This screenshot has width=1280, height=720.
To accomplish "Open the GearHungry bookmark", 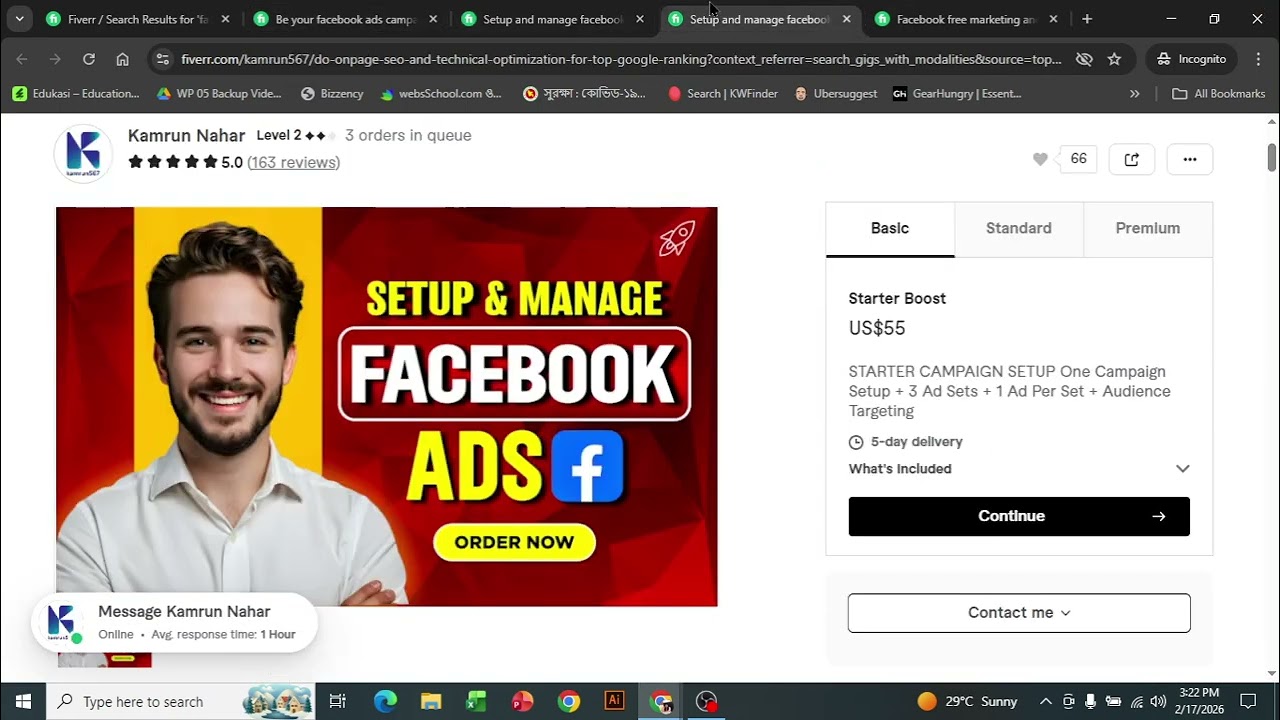I will click(957, 94).
